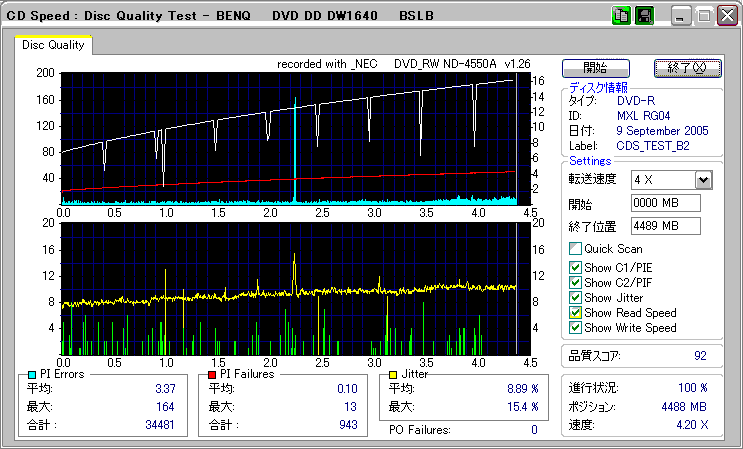The height and width of the screenshot is (449, 743).
Task: Click the red PI Failures legend square
Action: point(212,374)
